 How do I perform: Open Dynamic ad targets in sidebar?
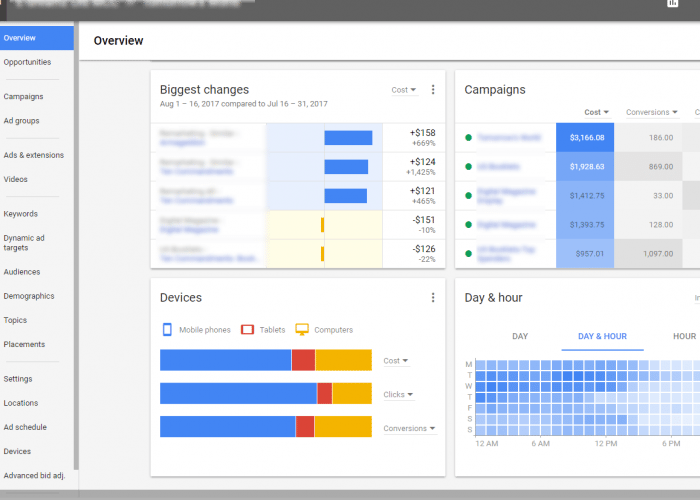(24, 243)
